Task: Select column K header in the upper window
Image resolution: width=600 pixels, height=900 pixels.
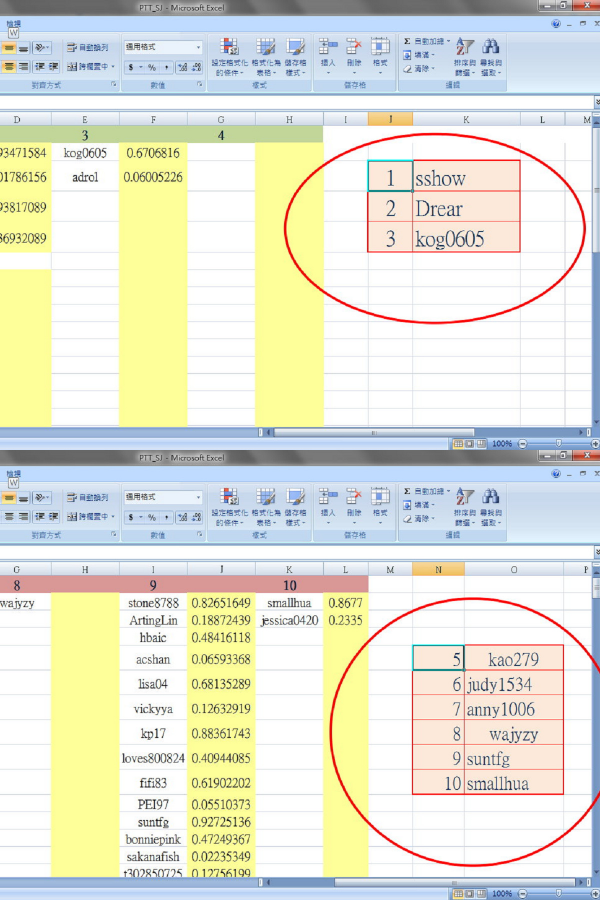Action: click(466, 119)
